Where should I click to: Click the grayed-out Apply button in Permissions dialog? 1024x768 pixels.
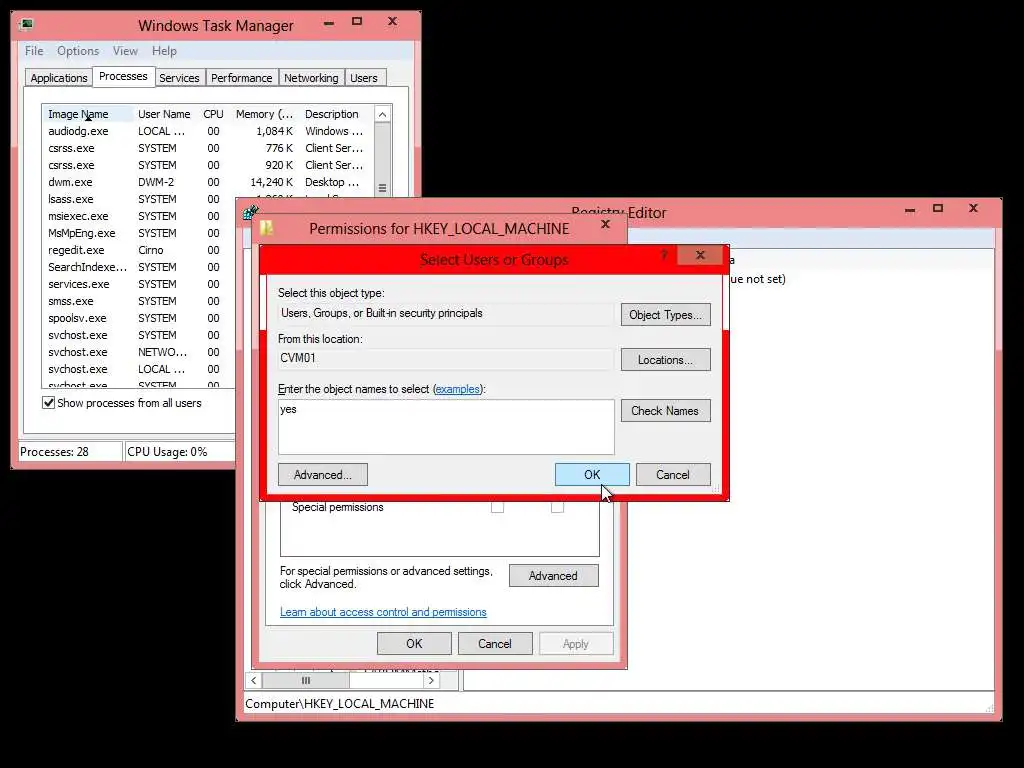[576, 644]
